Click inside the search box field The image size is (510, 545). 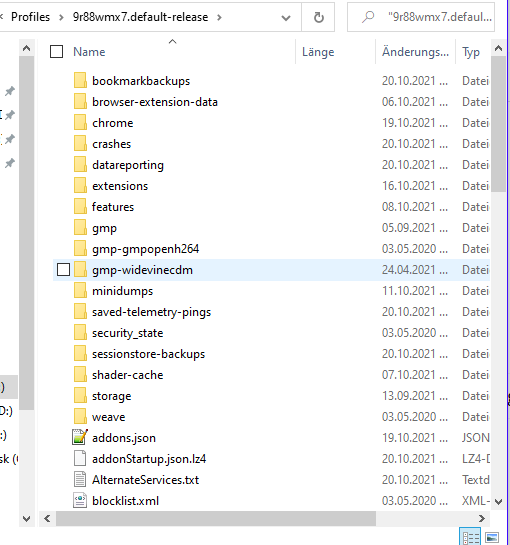click(421, 17)
